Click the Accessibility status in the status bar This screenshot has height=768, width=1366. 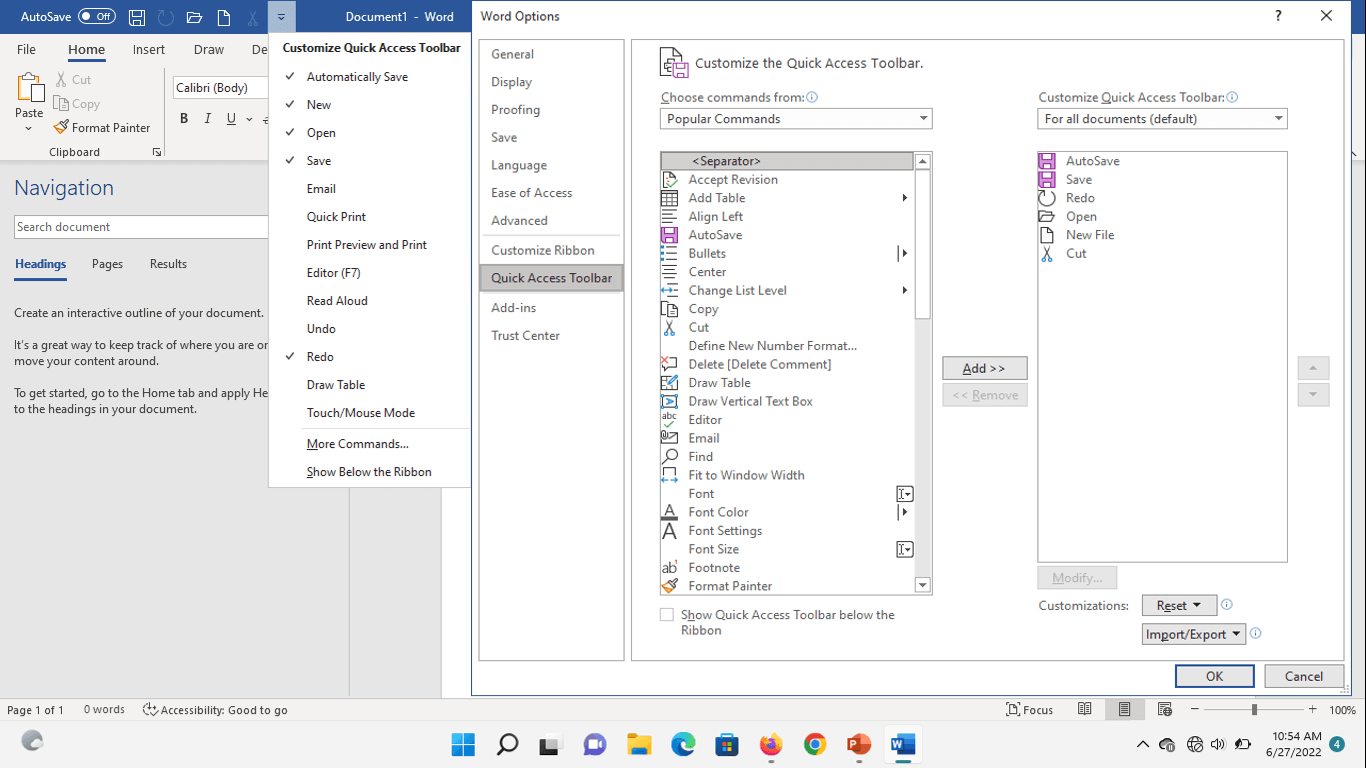coord(216,709)
